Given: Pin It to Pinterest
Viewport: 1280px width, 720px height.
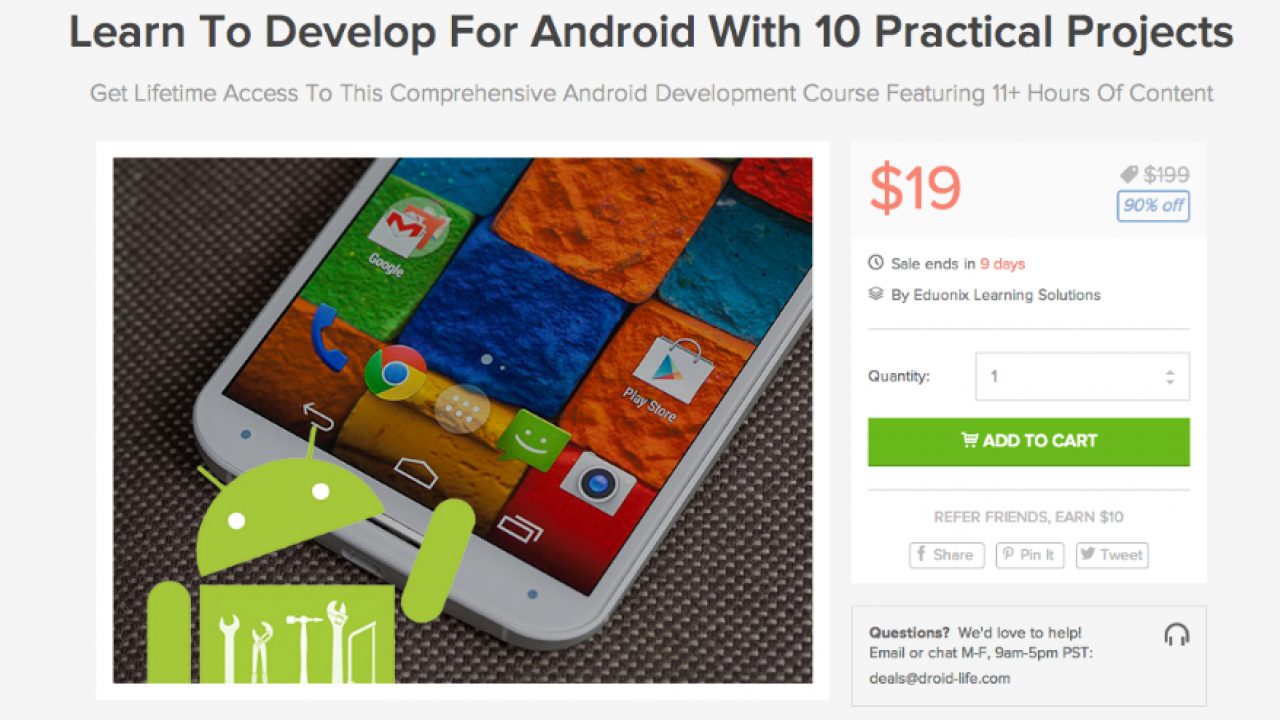Looking at the screenshot, I should pyautogui.click(x=1030, y=555).
